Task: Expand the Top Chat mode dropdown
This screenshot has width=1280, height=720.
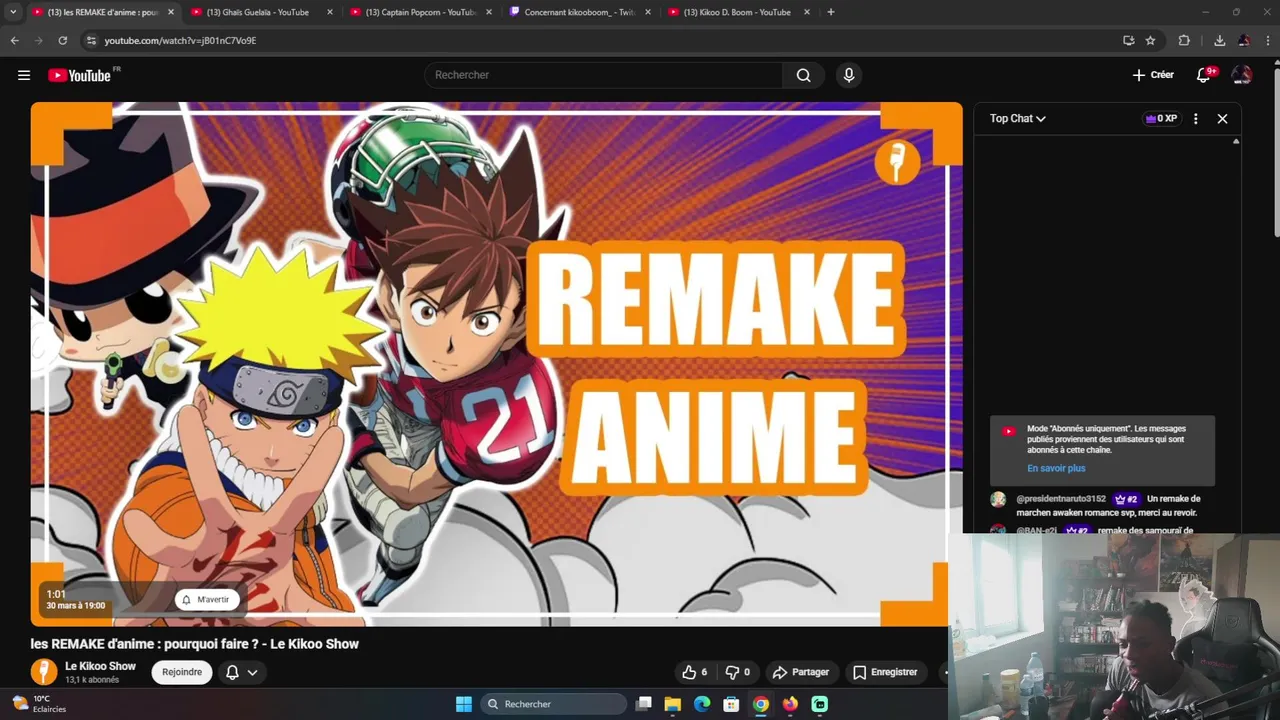Action: point(1018,118)
